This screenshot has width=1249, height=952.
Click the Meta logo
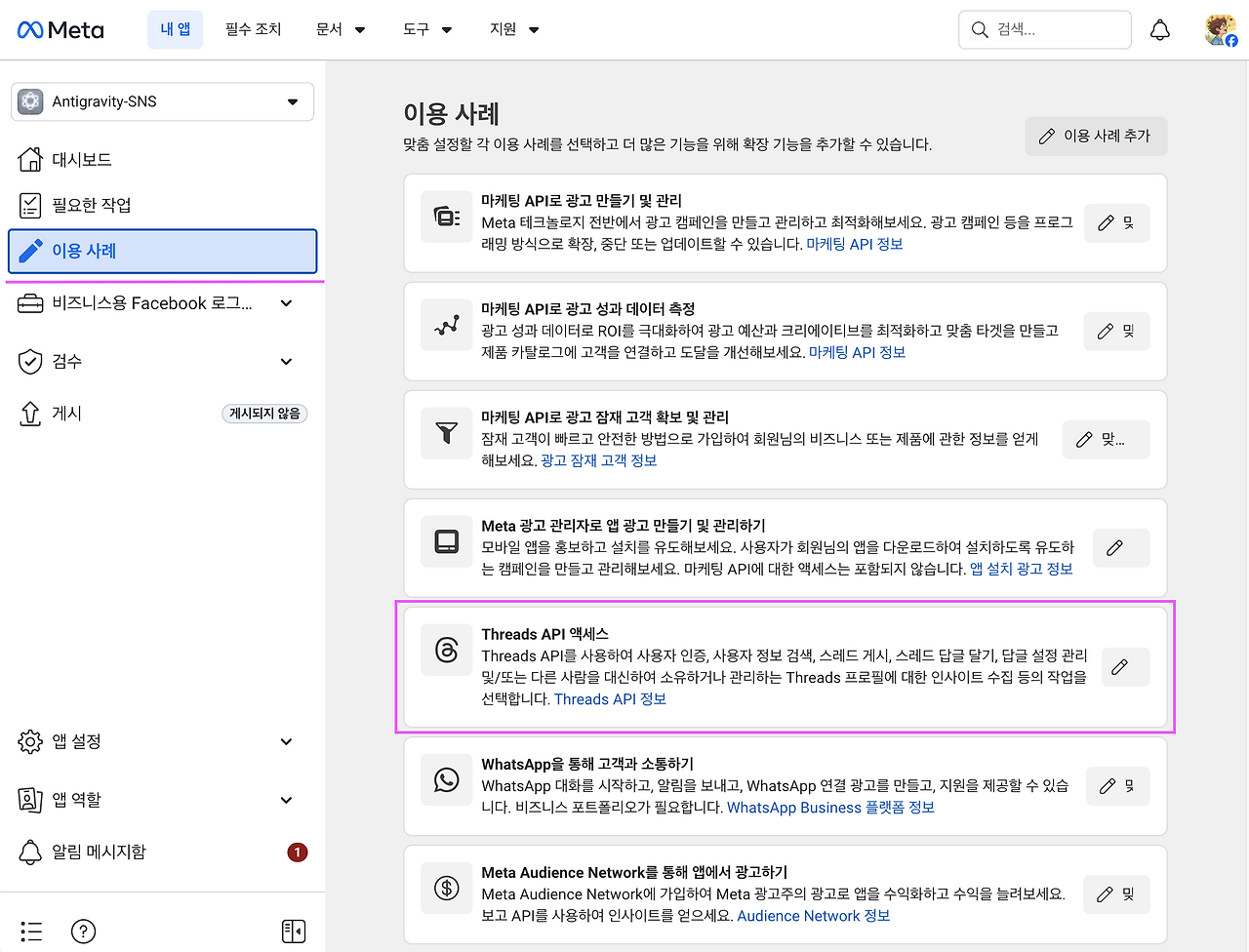click(x=60, y=30)
